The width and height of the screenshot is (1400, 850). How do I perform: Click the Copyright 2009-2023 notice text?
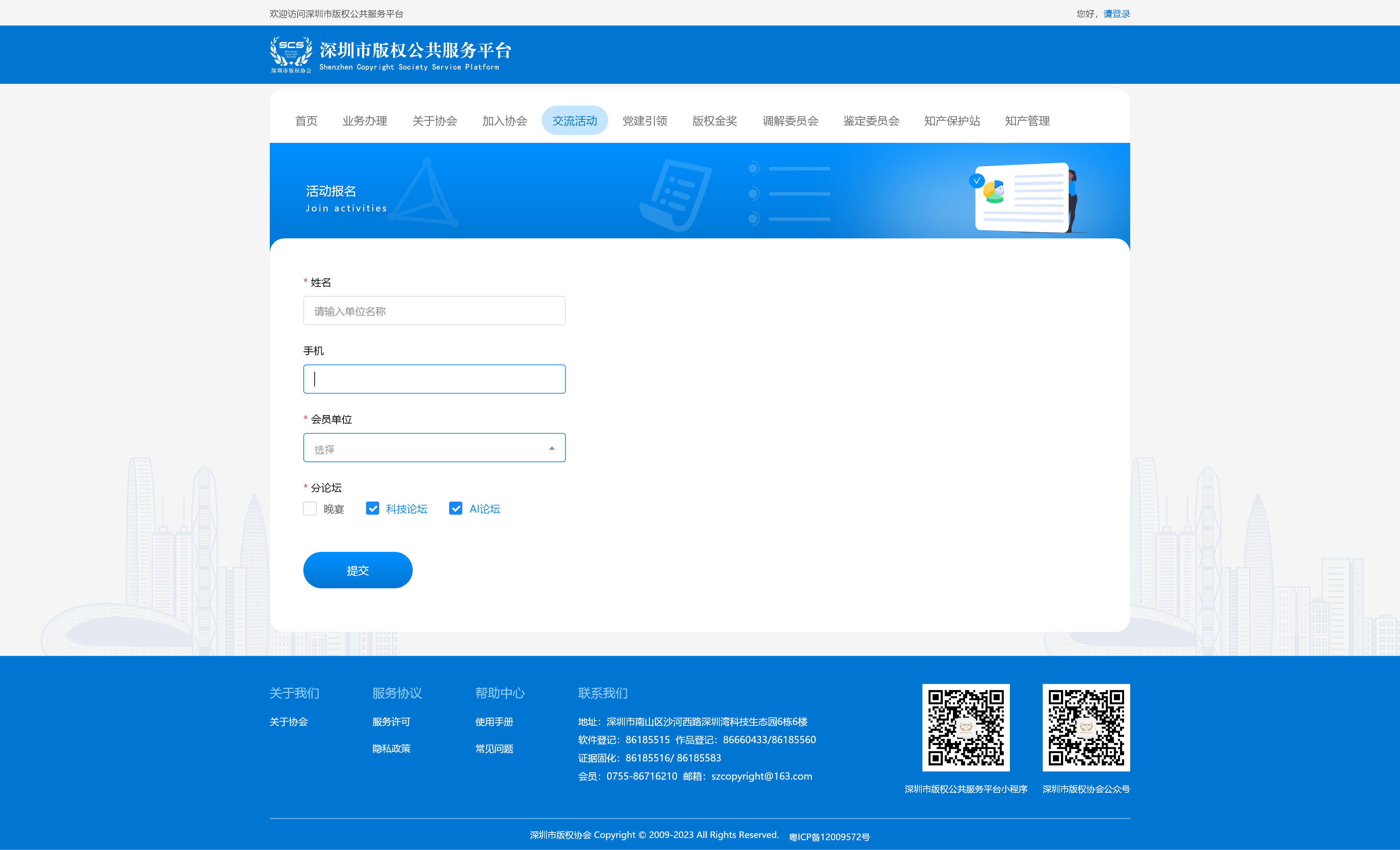click(x=654, y=835)
